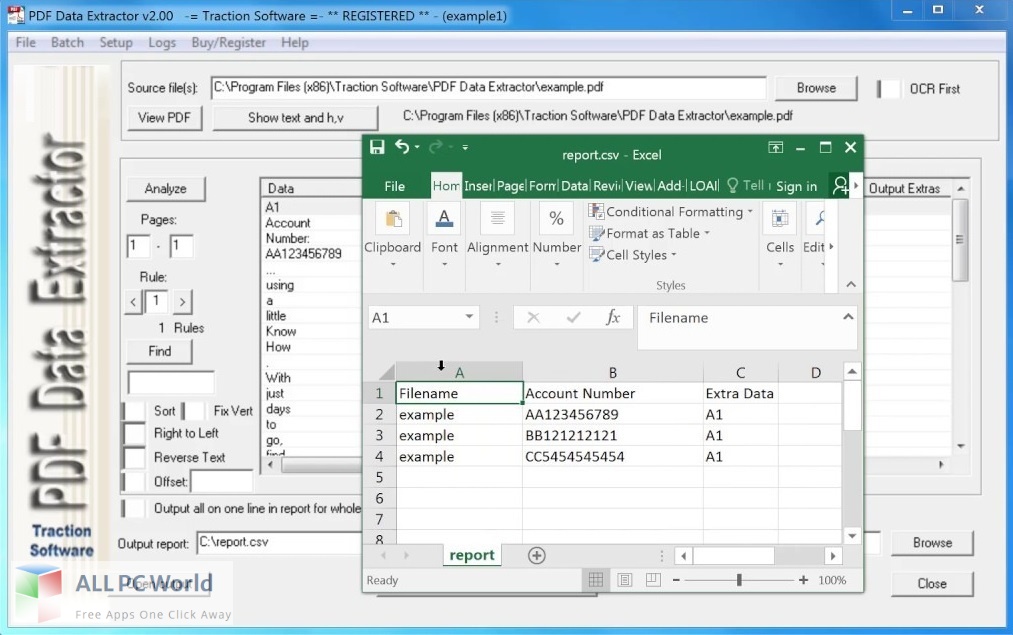The height and width of the screenshot is (635, 1013).
Task: Toggle the Sort checkbox
Action: [134, 411]
